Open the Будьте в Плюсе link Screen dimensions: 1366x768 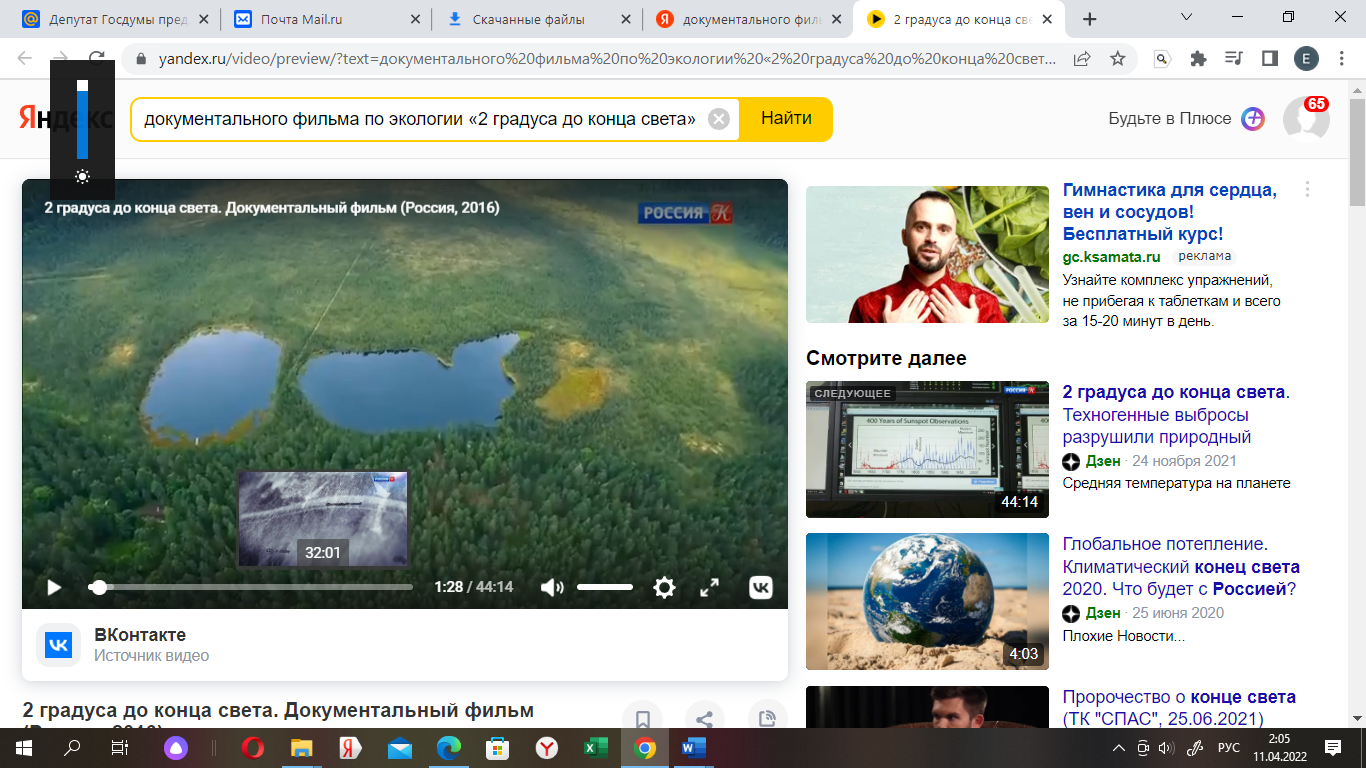point(1170,118)
